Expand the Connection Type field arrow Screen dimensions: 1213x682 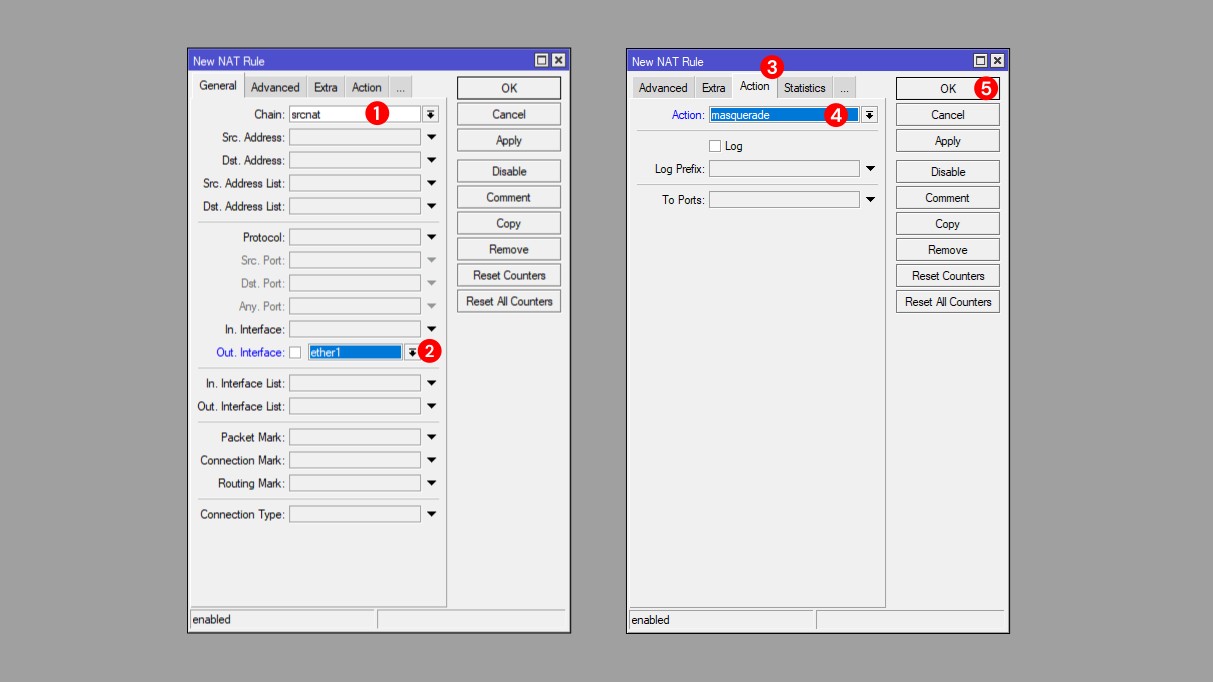432,514
